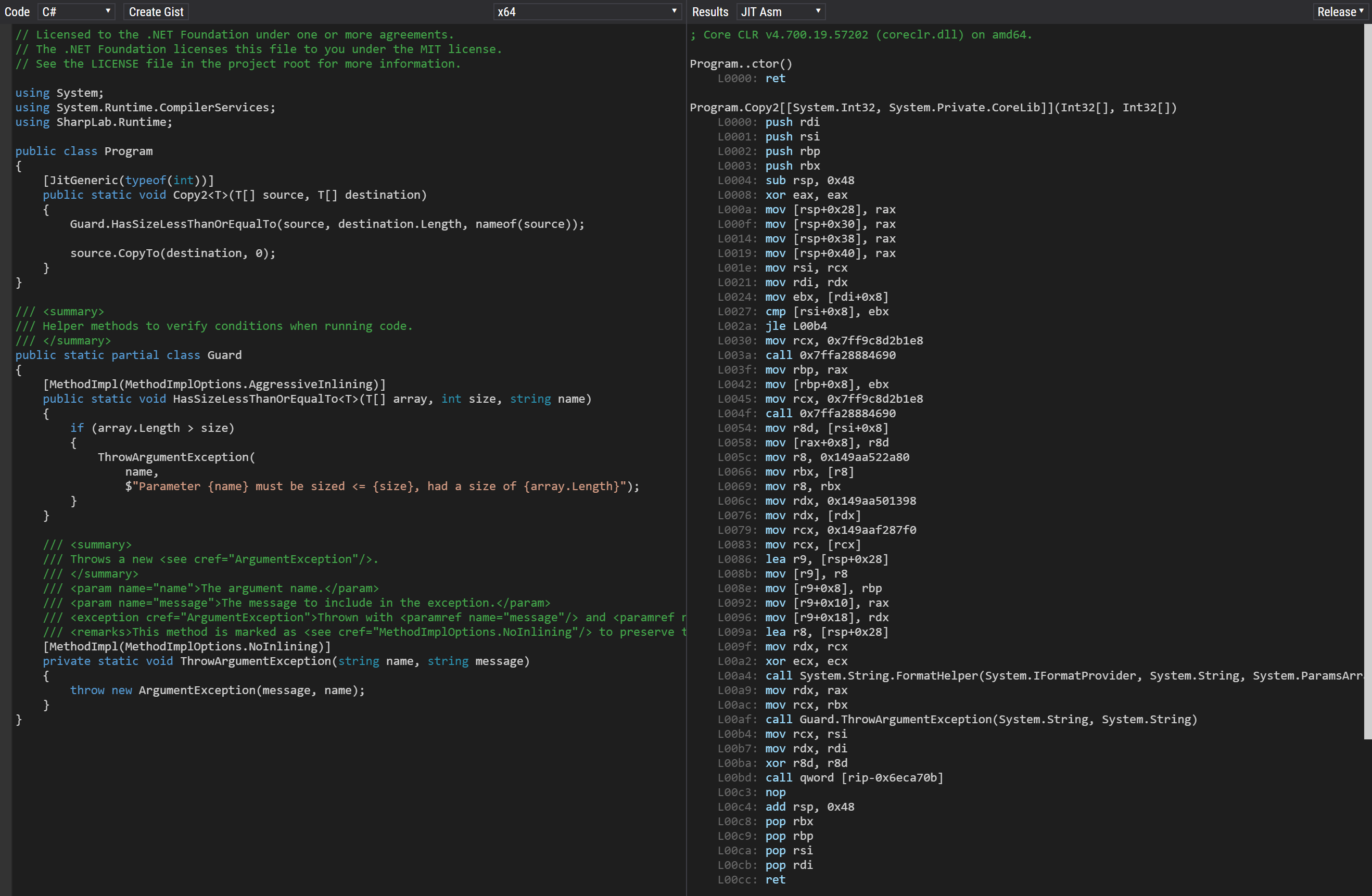This screenshot has height=896, width=1372.
Task: Open the C# language dropdown
Action: 76,11
